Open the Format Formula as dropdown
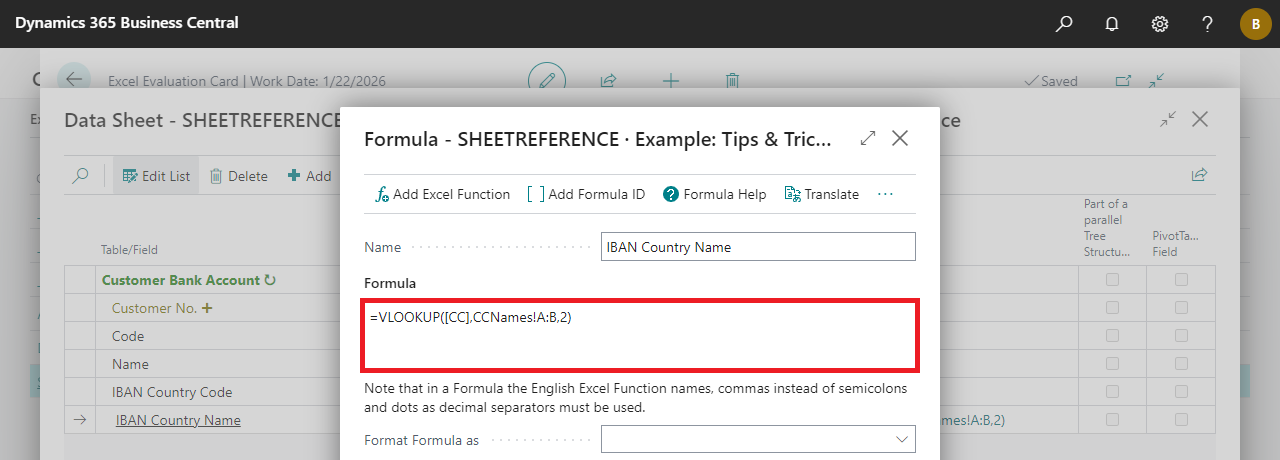This screenshot has width=1280, height=460. [758, 440]
